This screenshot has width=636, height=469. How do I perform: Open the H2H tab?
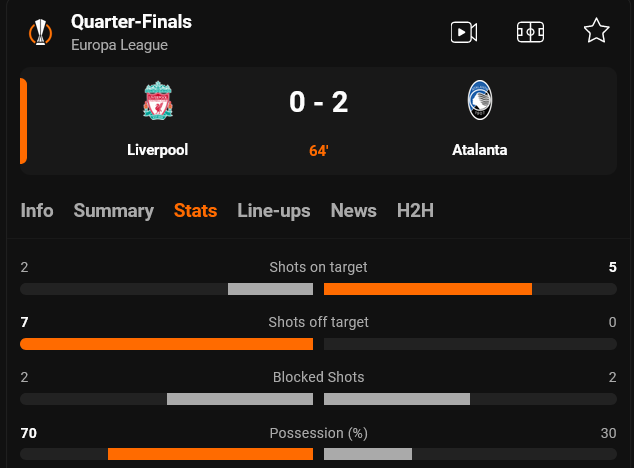415,211
